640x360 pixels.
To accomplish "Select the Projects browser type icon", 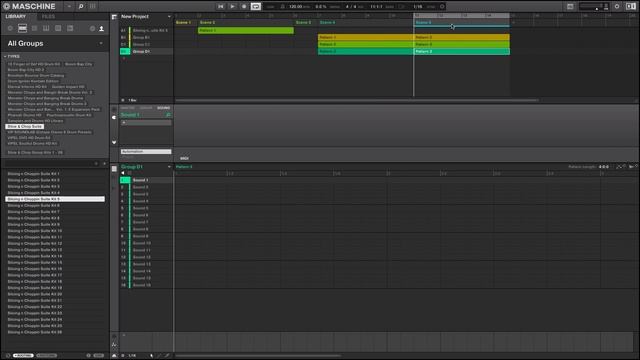I will tap(10, 28).
